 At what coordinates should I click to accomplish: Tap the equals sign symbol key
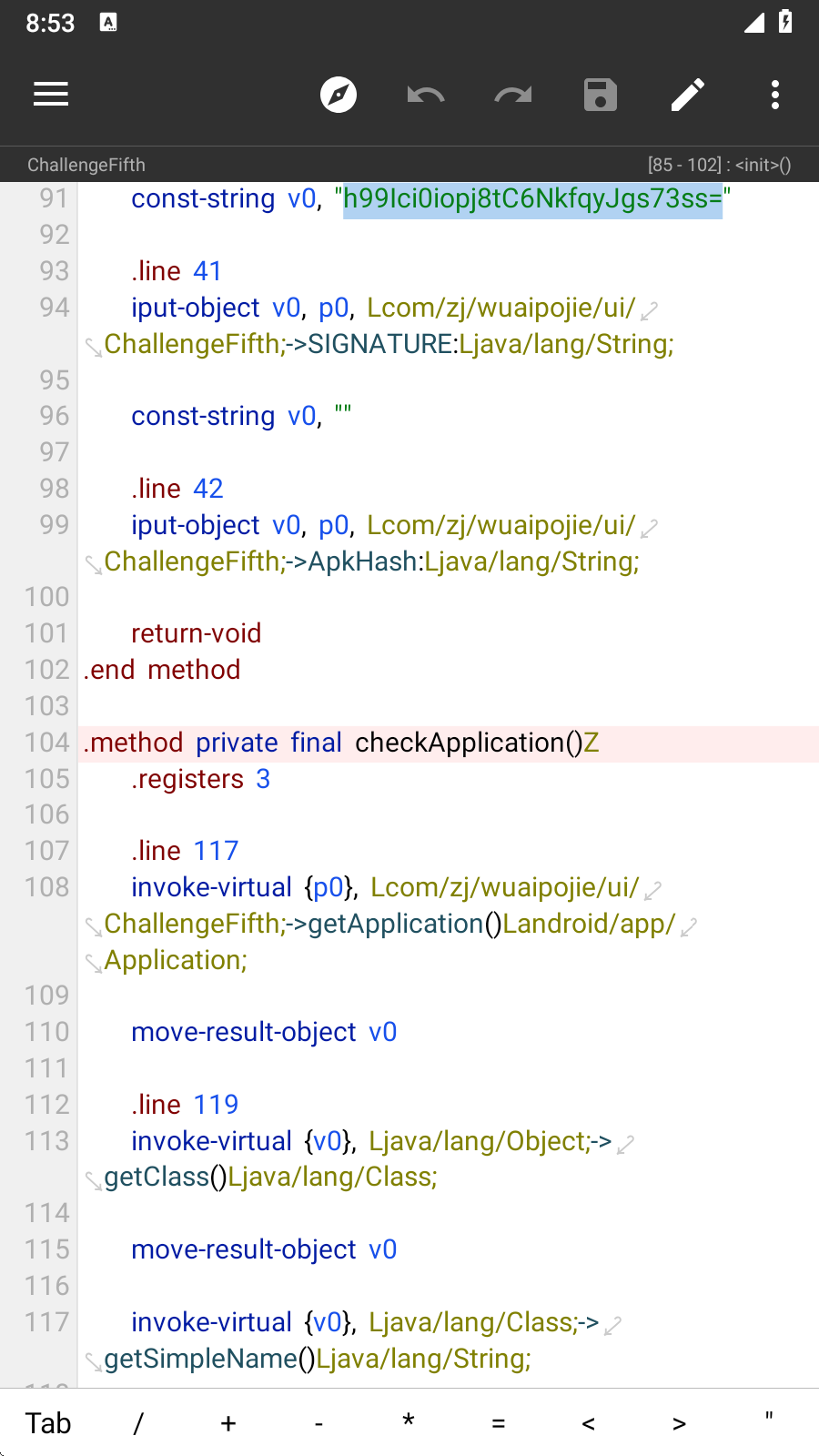pos(499,1423)
